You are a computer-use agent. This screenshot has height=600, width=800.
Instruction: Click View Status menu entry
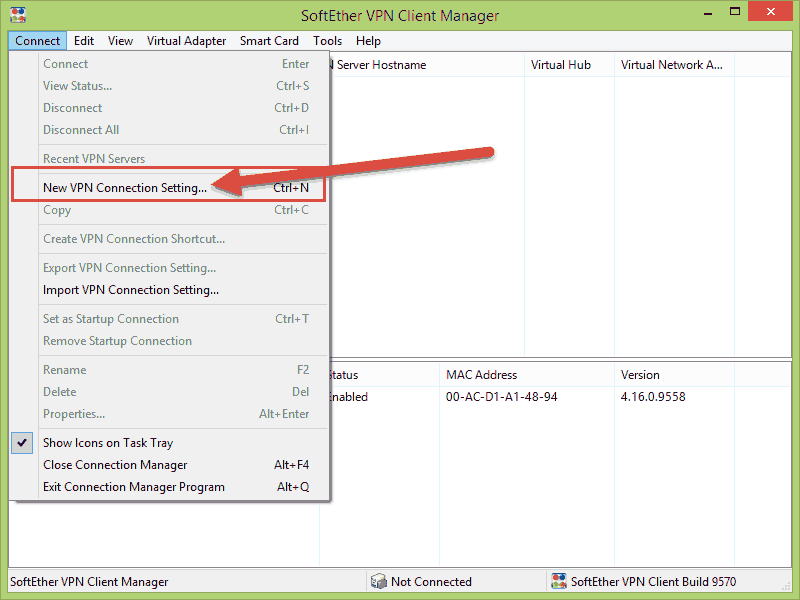coord(168,86)
